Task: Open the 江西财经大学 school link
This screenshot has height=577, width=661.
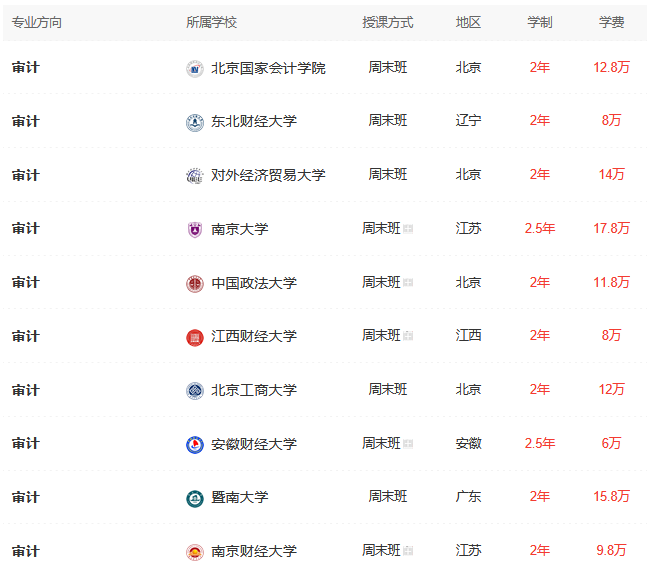Action: (254, 337)
